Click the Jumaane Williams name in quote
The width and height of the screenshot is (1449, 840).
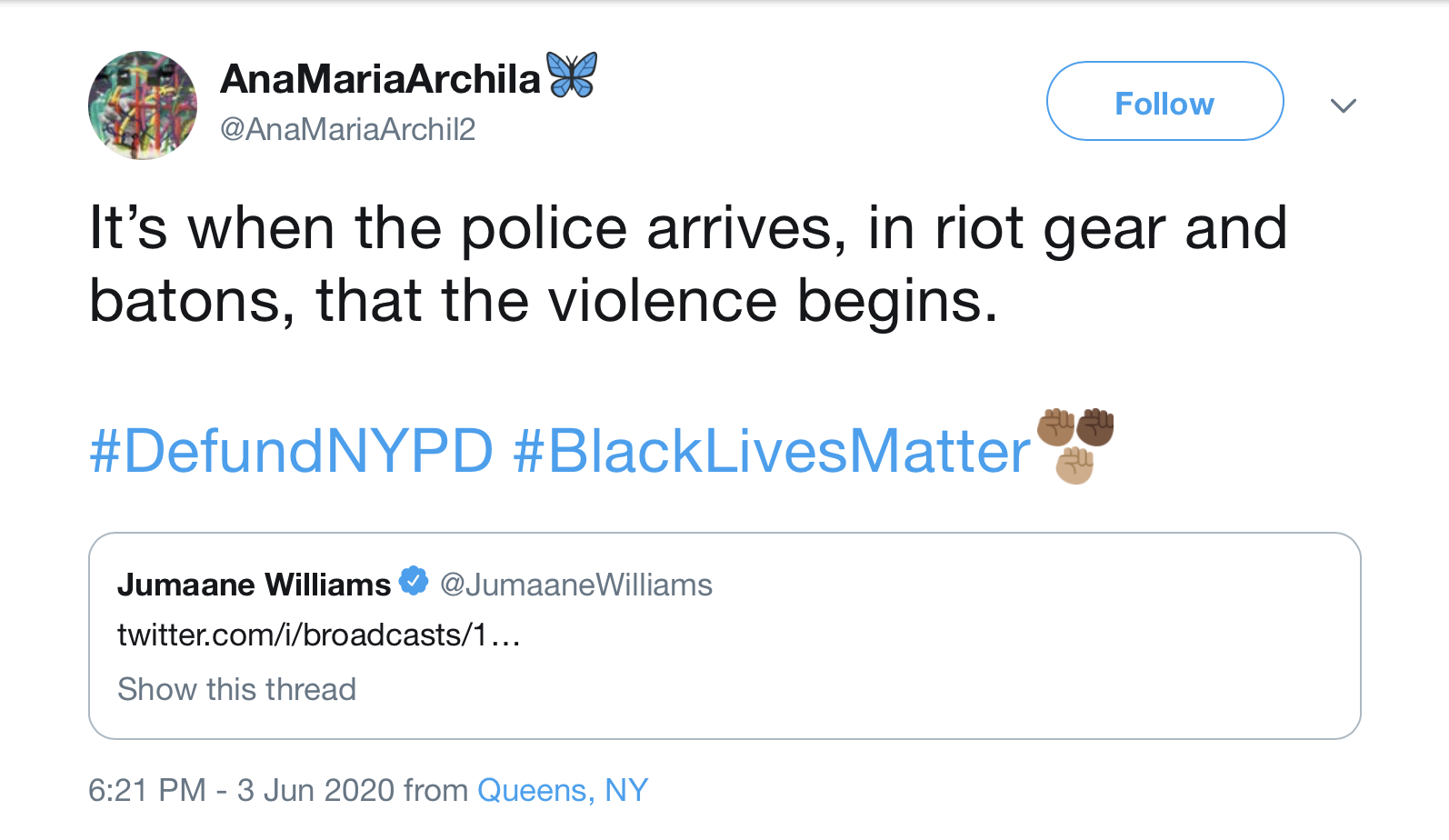pyautogui.click(x=254, y=585)
